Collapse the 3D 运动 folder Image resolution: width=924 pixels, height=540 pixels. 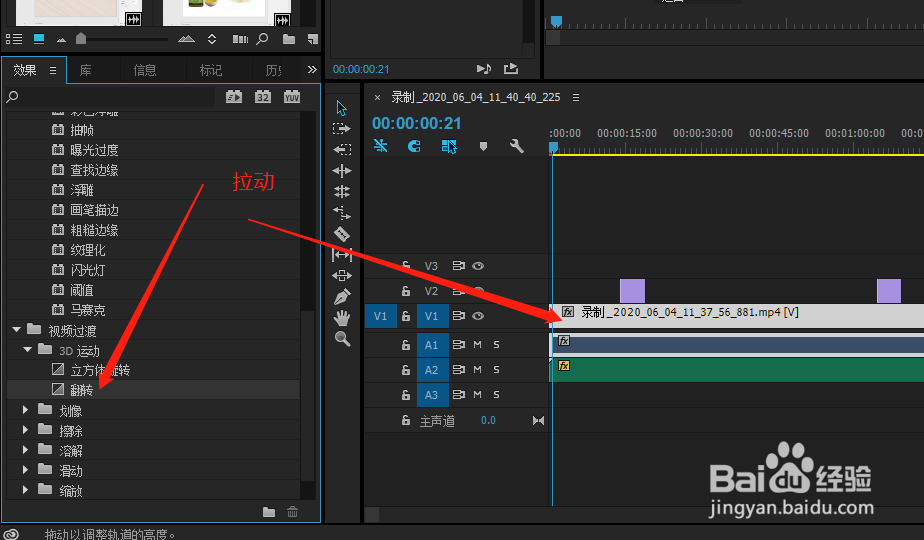(28, 350)
